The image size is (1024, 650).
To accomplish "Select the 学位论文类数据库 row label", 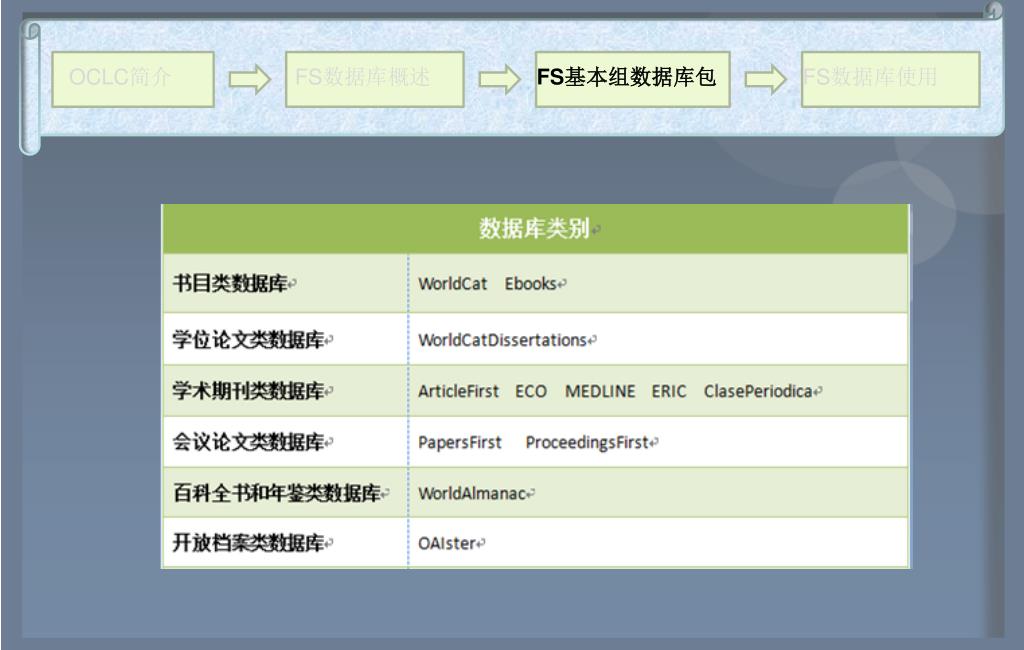I will 248,340.
